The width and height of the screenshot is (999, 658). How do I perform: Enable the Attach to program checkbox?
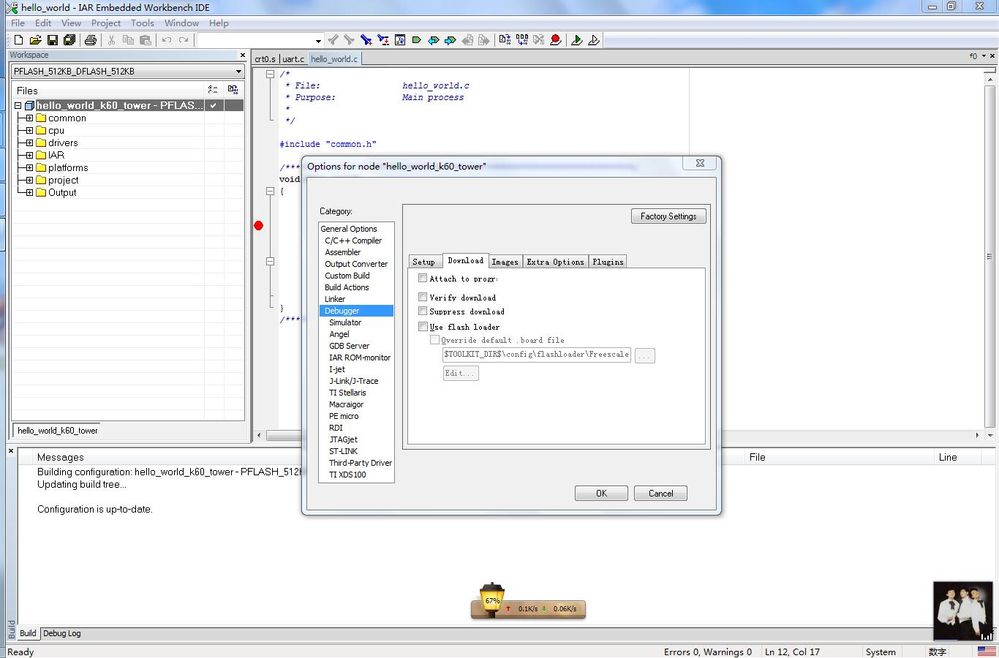[422, 278]
